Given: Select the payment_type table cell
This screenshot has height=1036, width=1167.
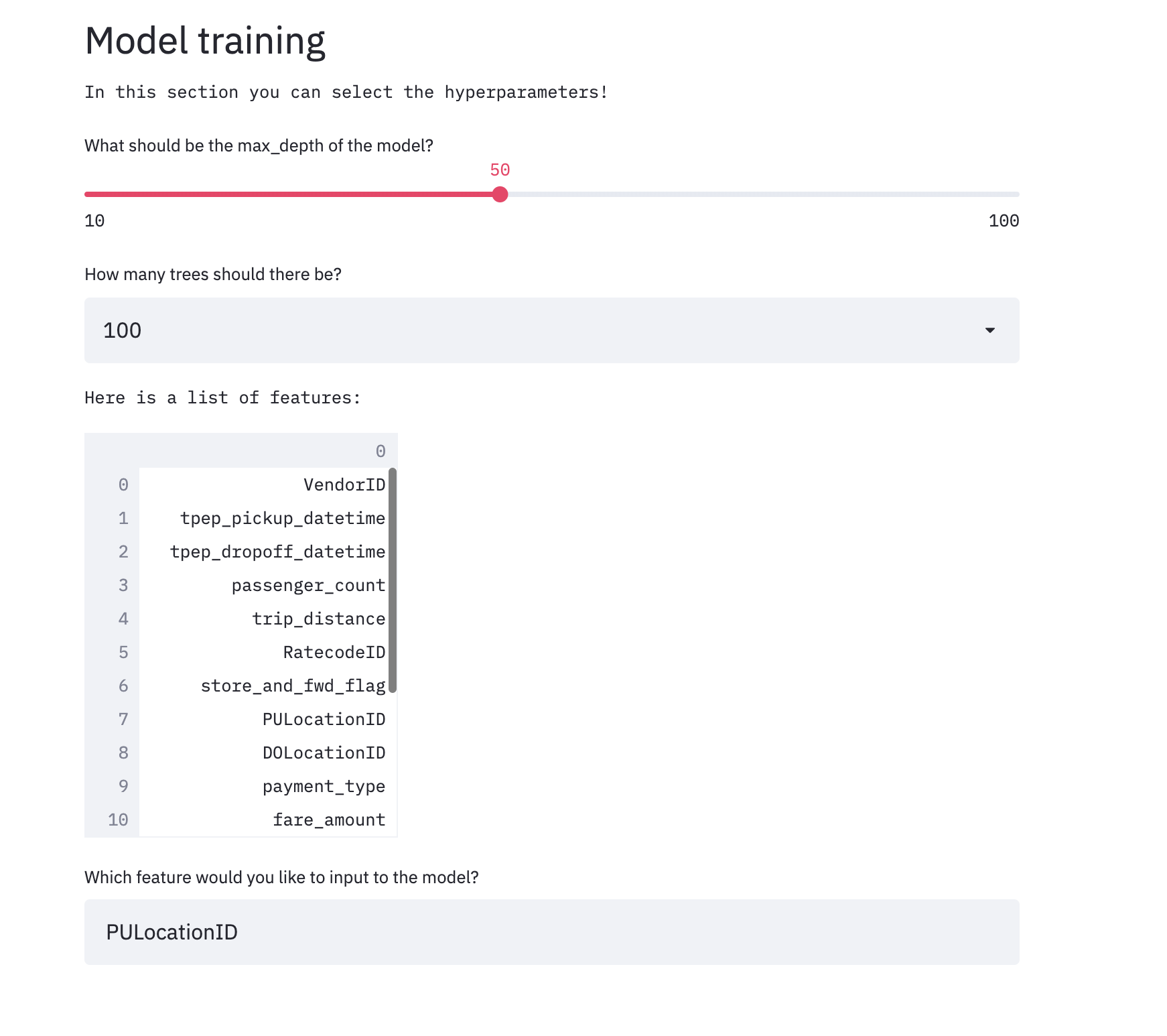Looking at the screenshot, I should (x=324, y=786).
